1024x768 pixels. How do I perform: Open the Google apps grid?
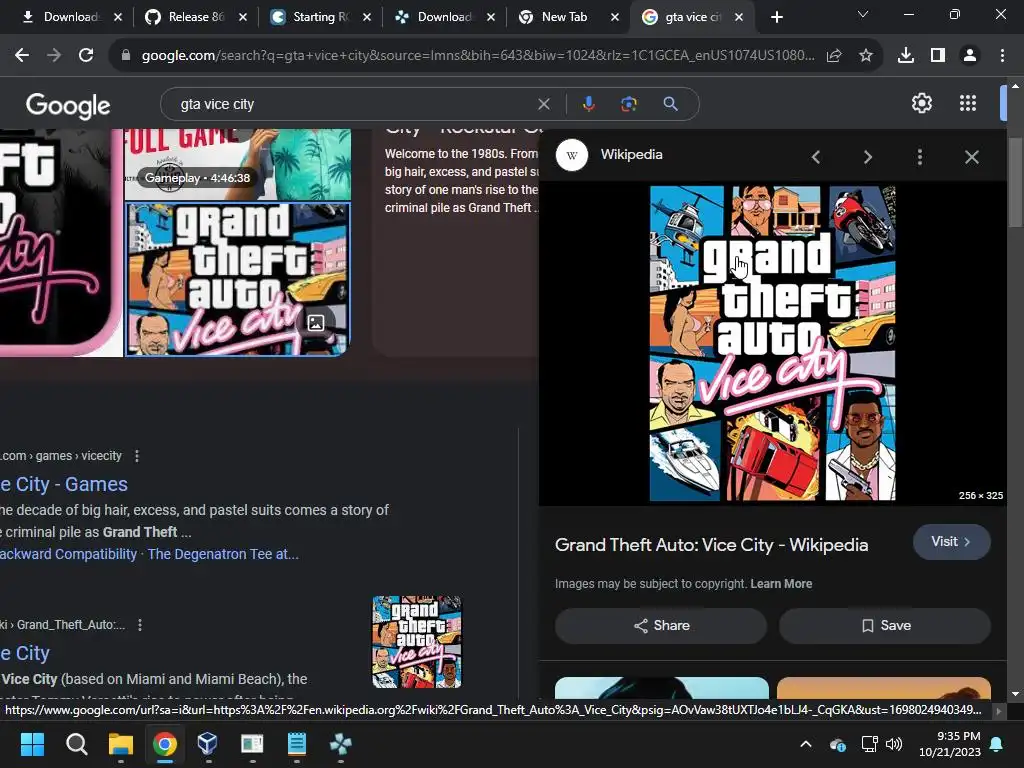[x=968, y=103]
